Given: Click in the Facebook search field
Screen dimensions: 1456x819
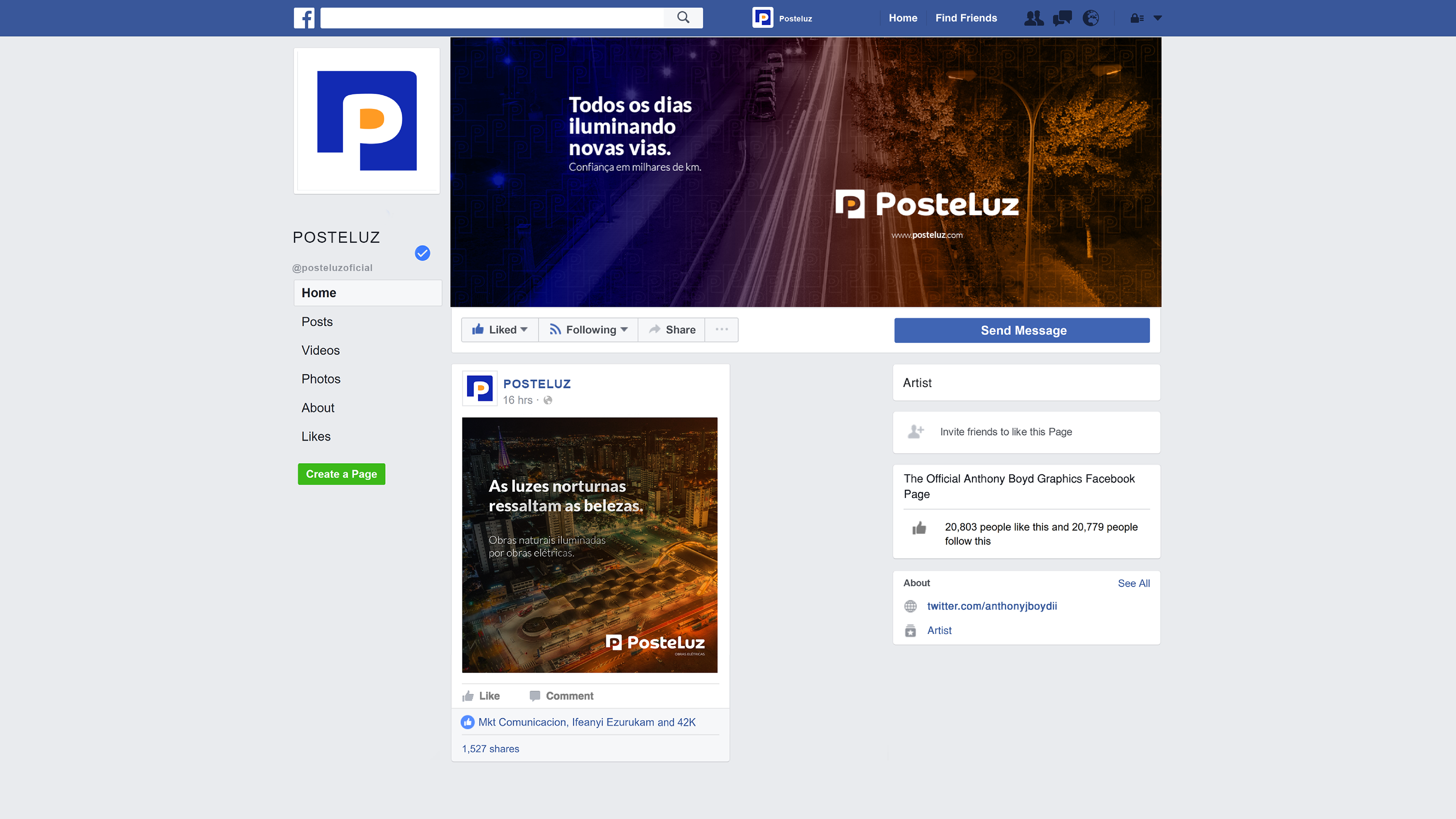Looking at the screenshot, I should click(492, 18).
